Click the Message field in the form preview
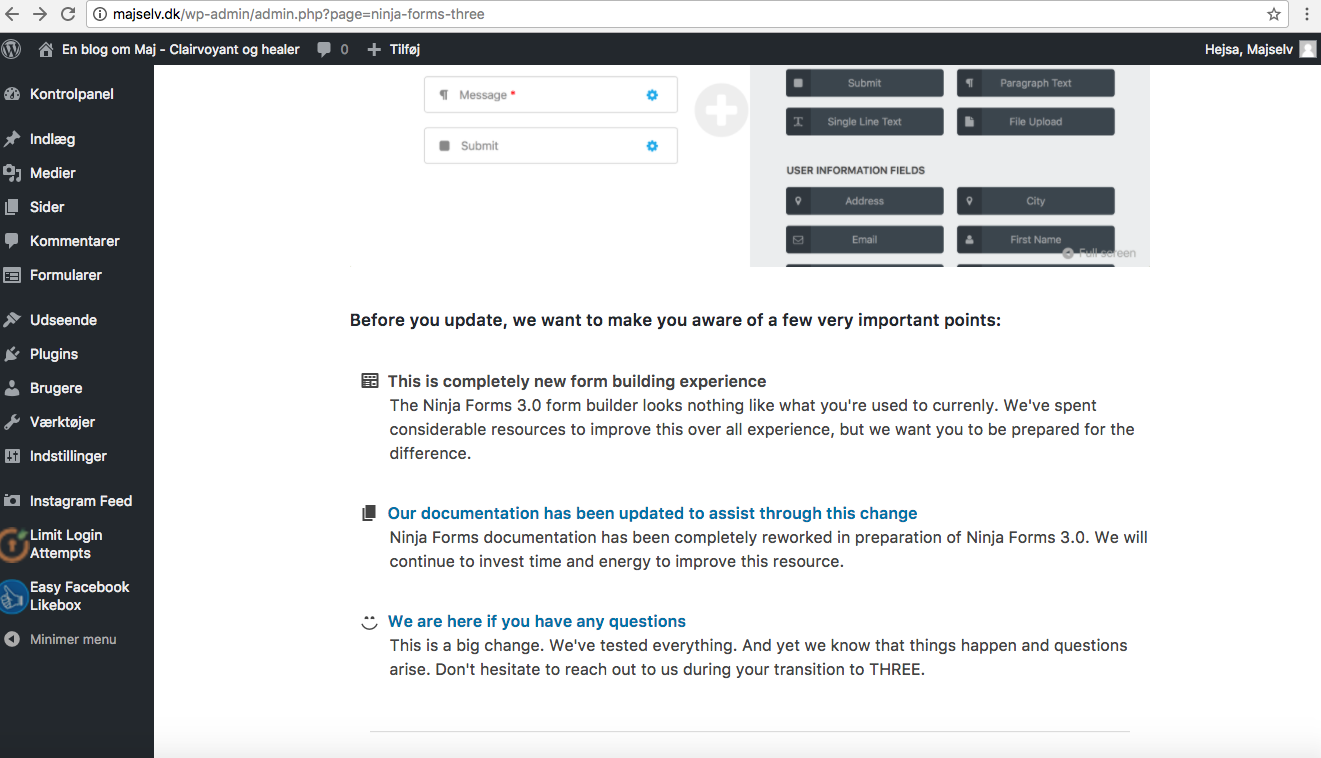Viewport: 1321px width, 758px height. pos(551,95)
